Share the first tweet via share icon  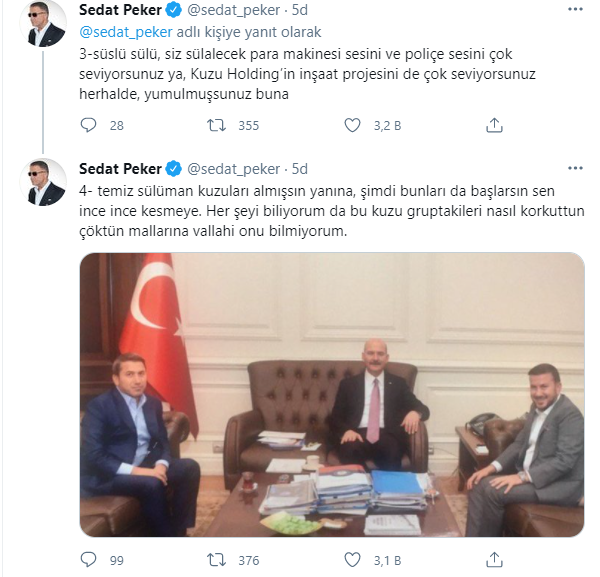tap(494, 125)
